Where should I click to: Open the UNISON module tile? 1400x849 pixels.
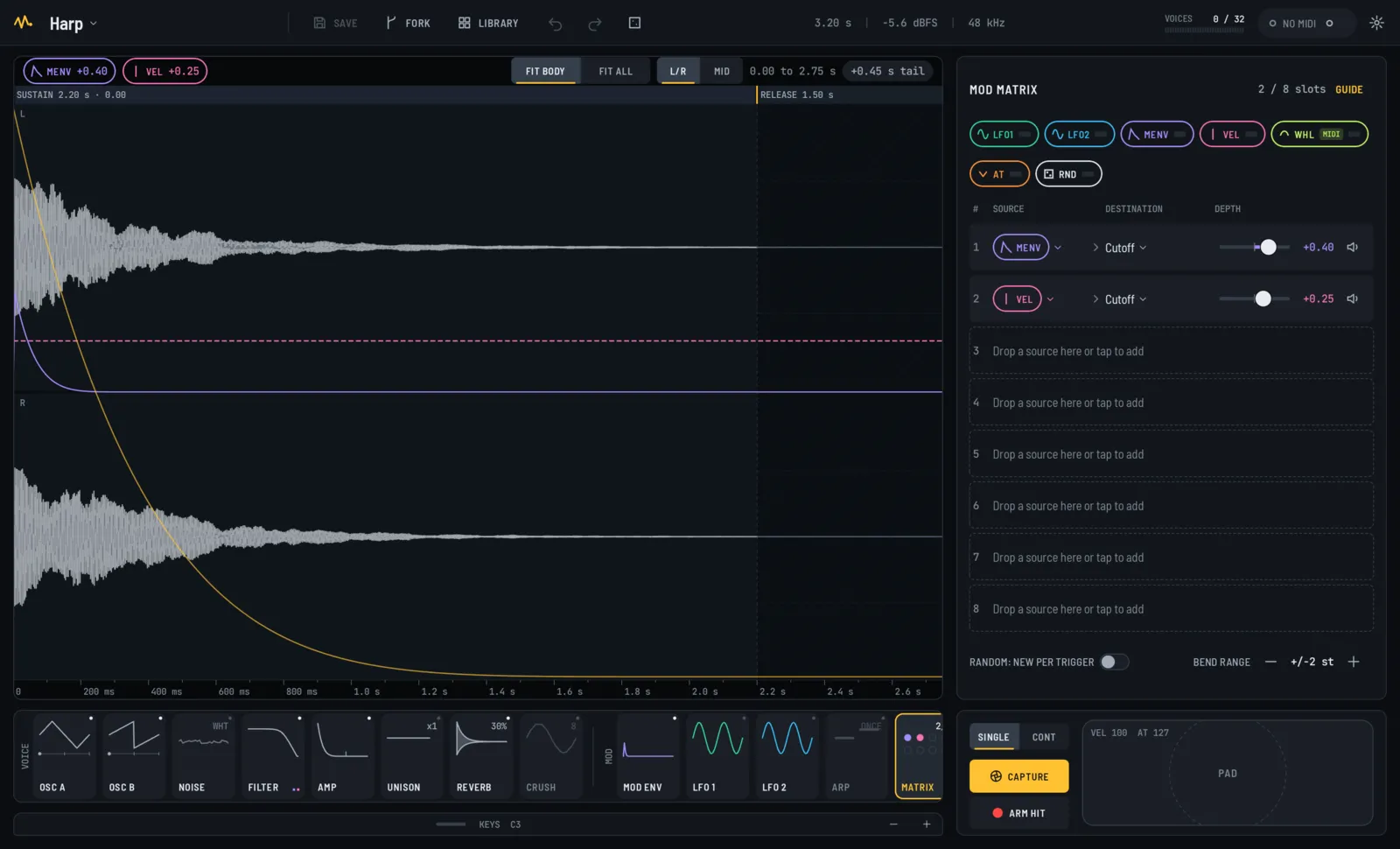pyautogui.click(x=412, y=756)
